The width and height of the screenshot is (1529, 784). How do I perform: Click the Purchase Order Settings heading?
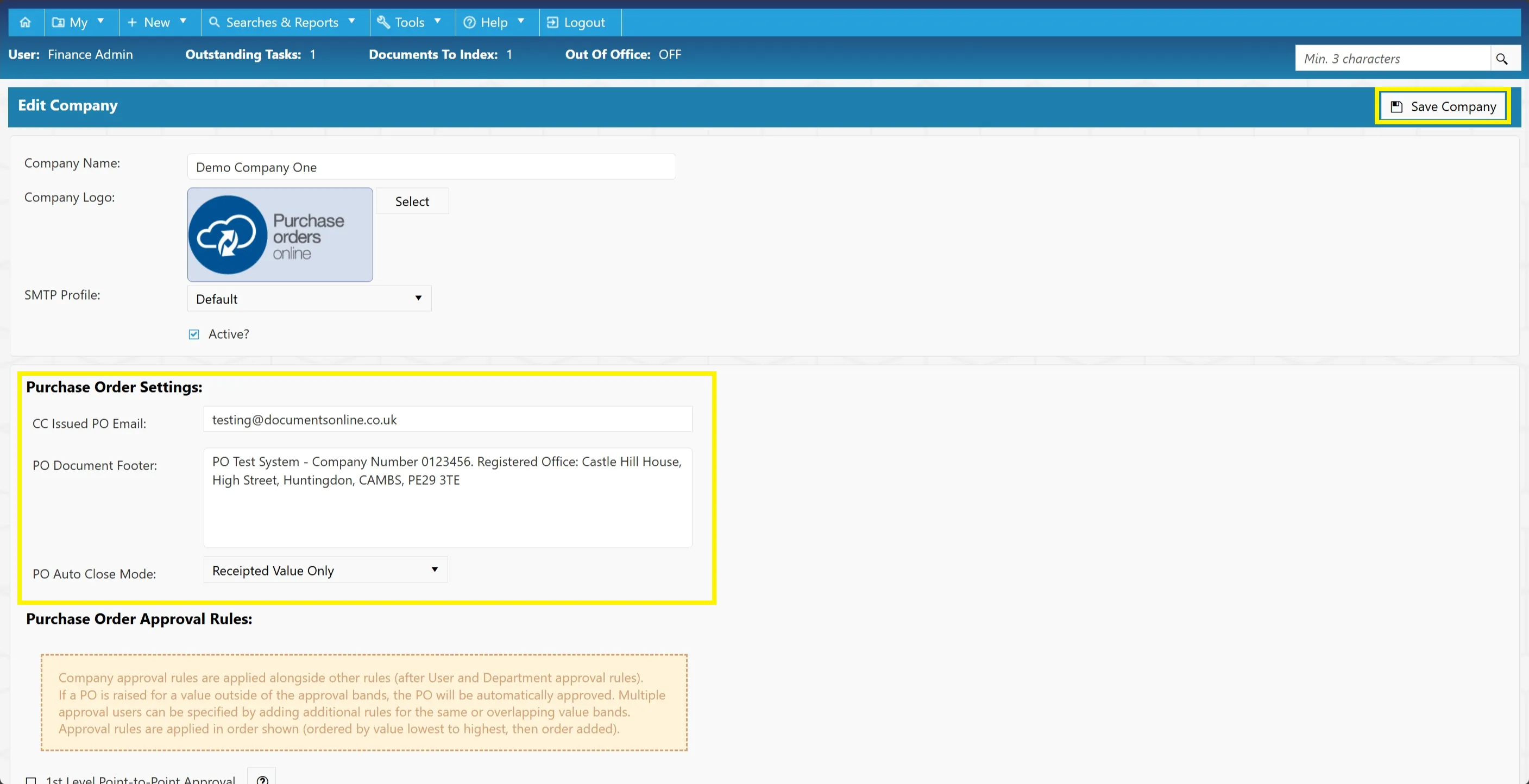114,387
